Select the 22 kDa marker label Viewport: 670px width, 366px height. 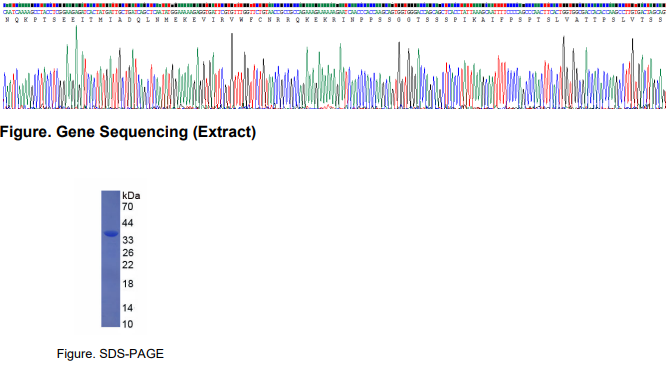[x=128, y=265]
